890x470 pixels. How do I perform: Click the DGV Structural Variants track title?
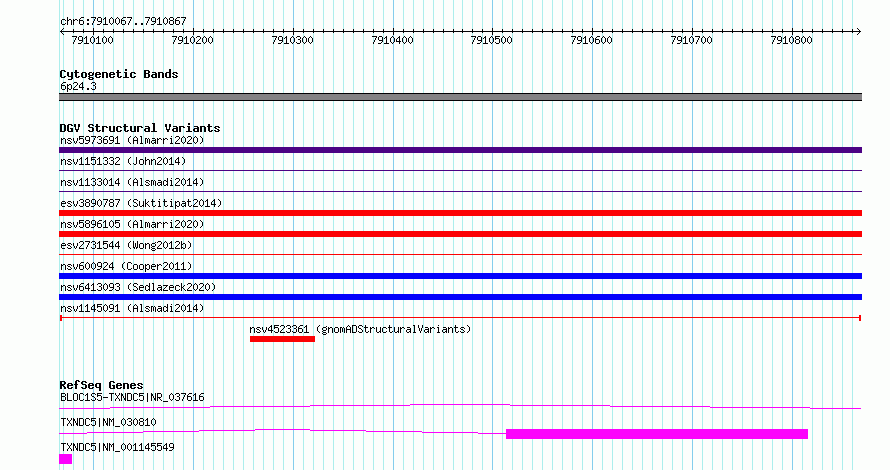pyautogui.click(x=140, y=128)
